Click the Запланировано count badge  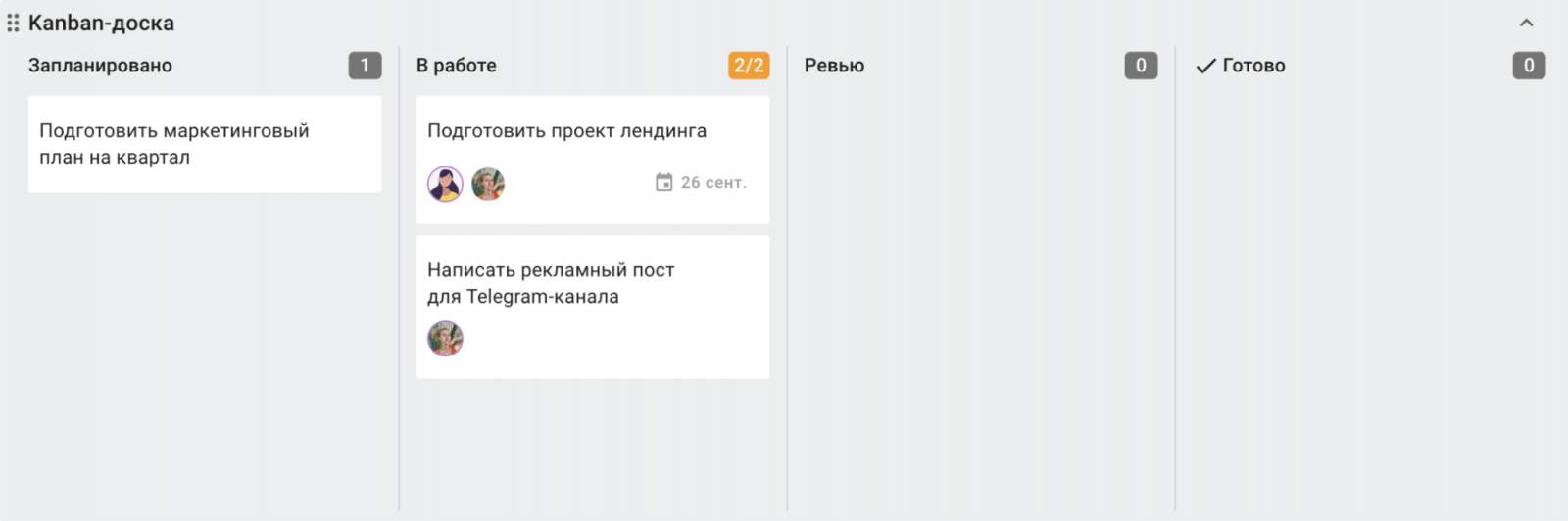365,66
